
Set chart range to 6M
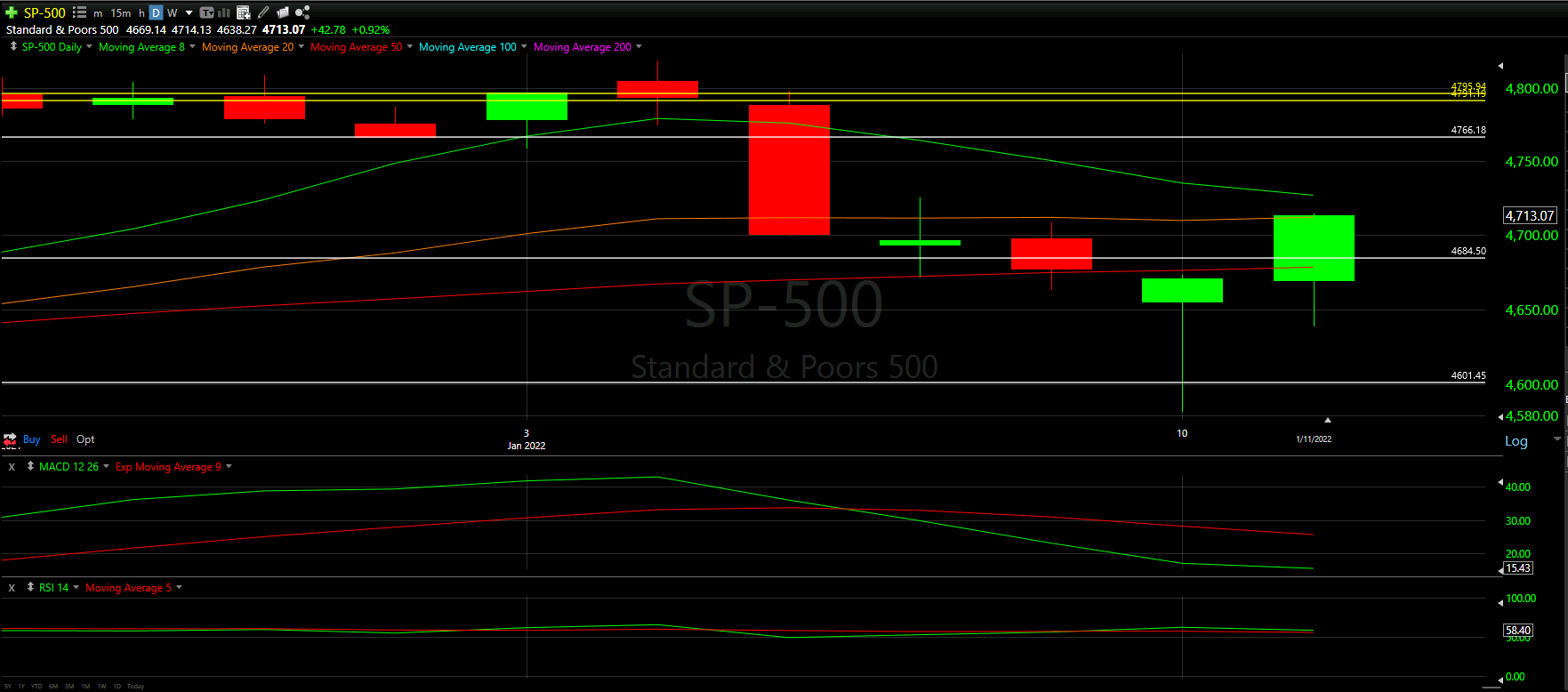pyautogui.click(x=53, y=687)
